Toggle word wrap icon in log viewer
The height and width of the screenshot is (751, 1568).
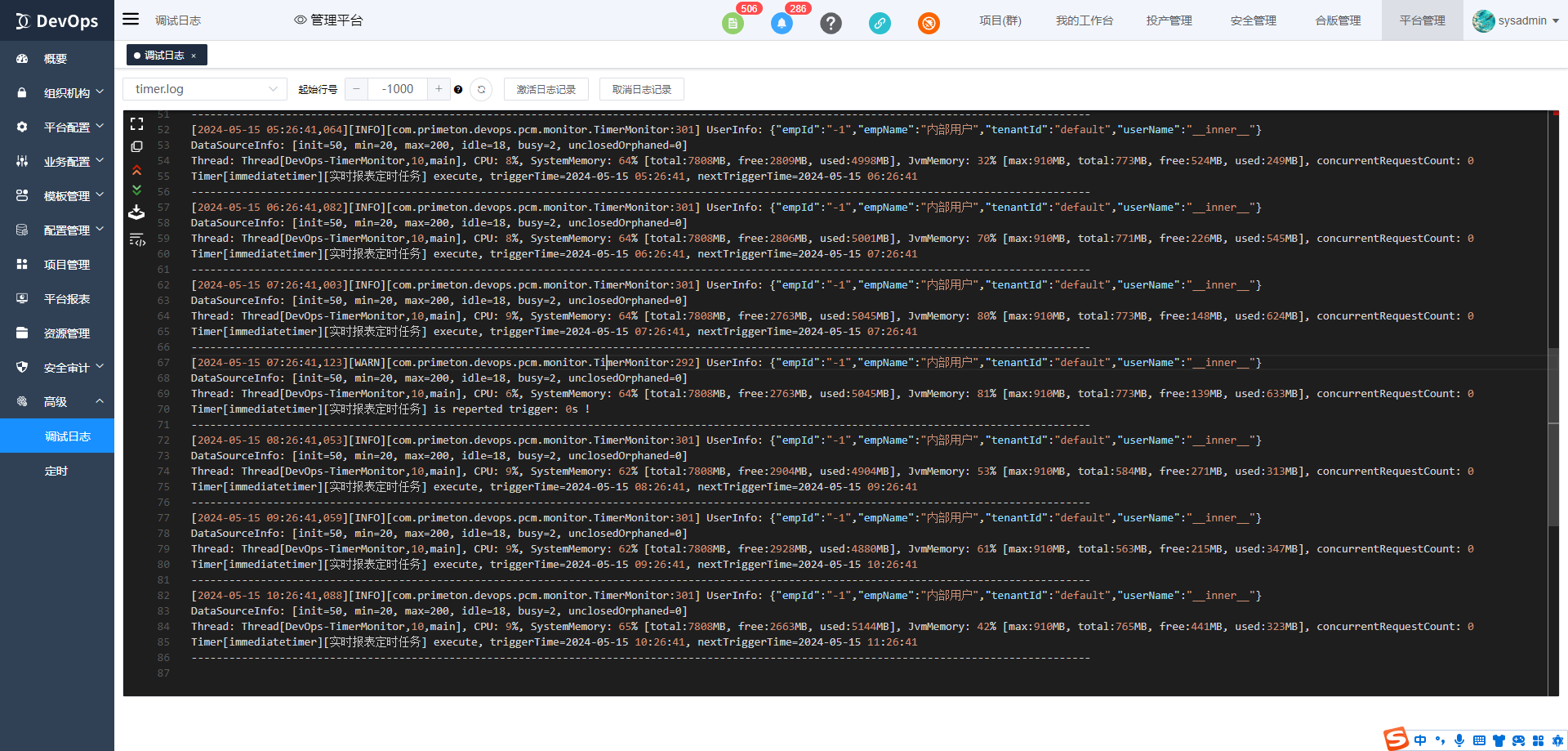pyautogui.click(x=136, y=239)
